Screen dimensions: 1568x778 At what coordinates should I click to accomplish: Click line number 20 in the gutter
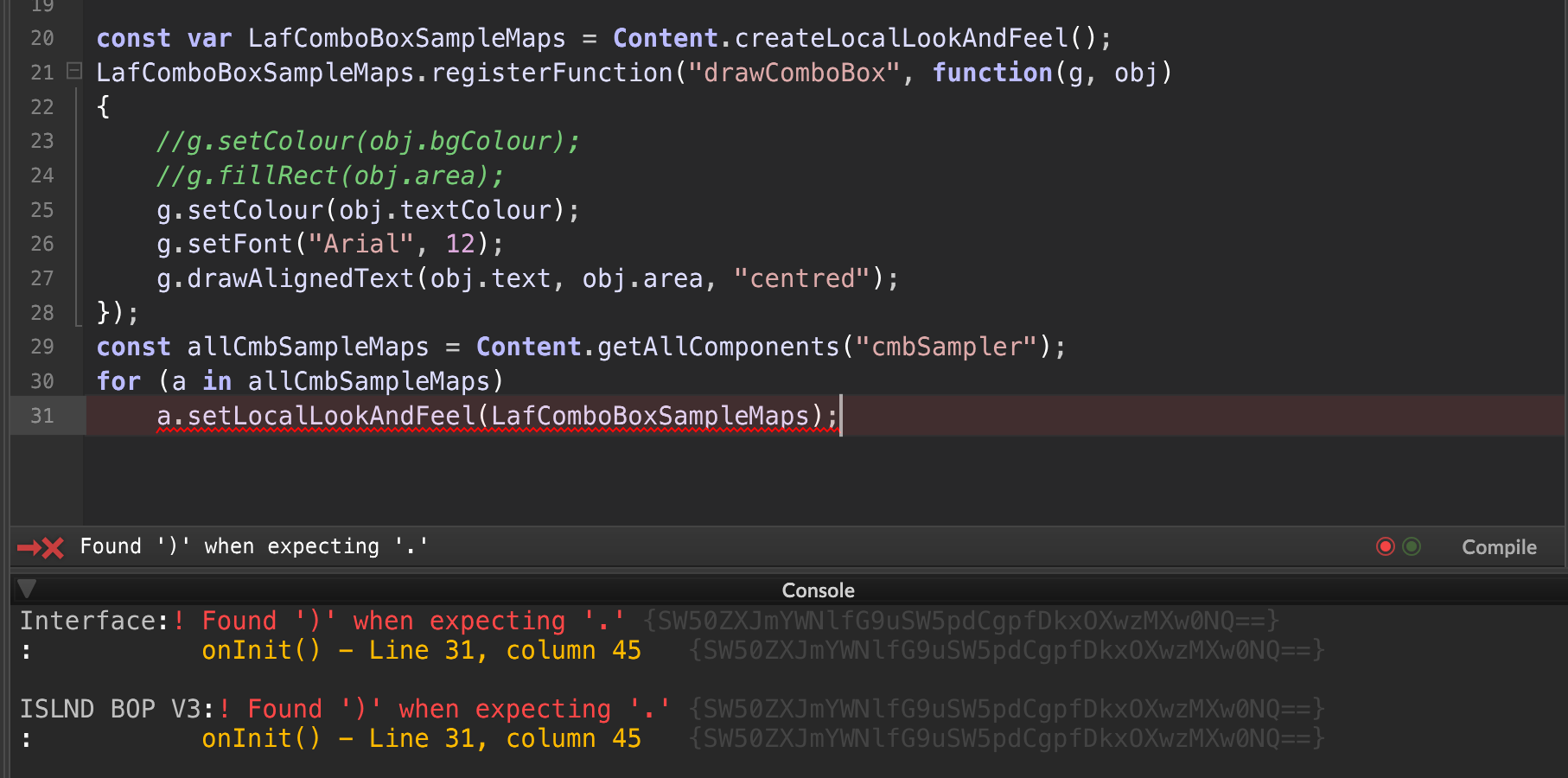tap(42, 38)
